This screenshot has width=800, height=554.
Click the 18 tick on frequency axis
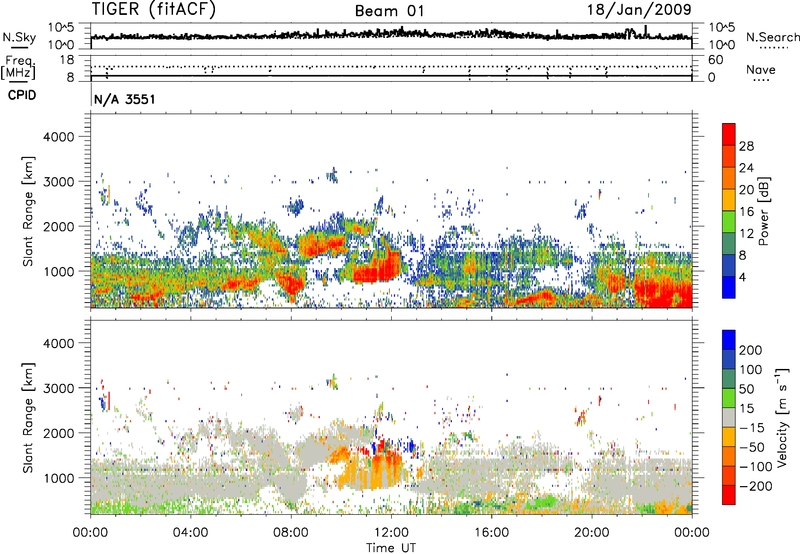pos(67,60)
